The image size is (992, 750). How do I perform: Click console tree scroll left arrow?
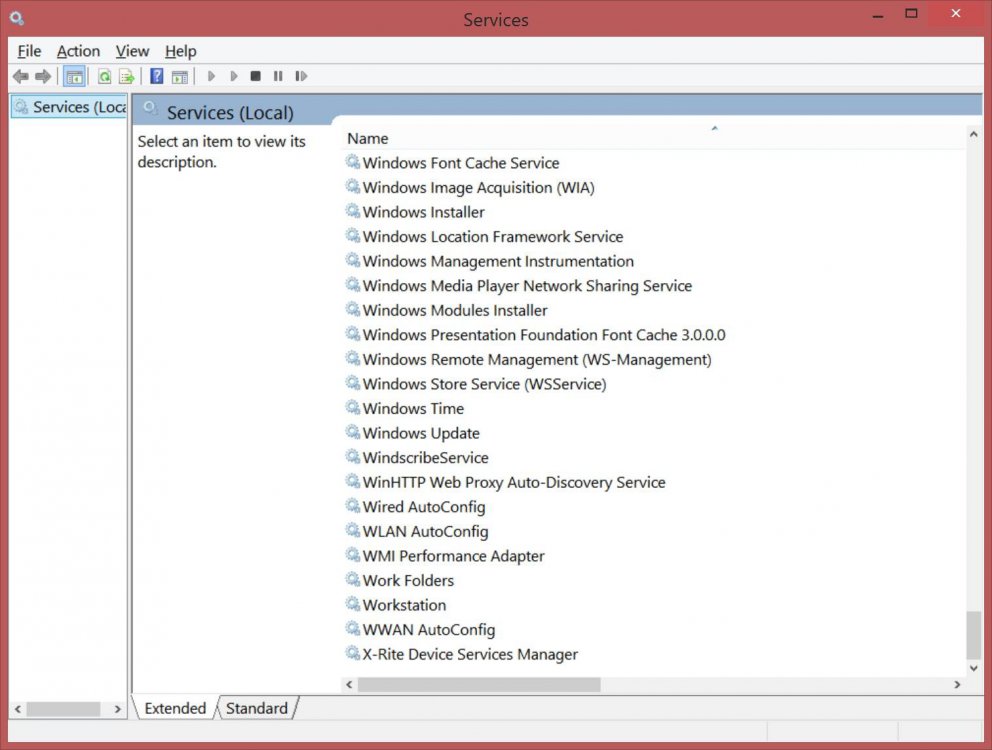point(18,709)
